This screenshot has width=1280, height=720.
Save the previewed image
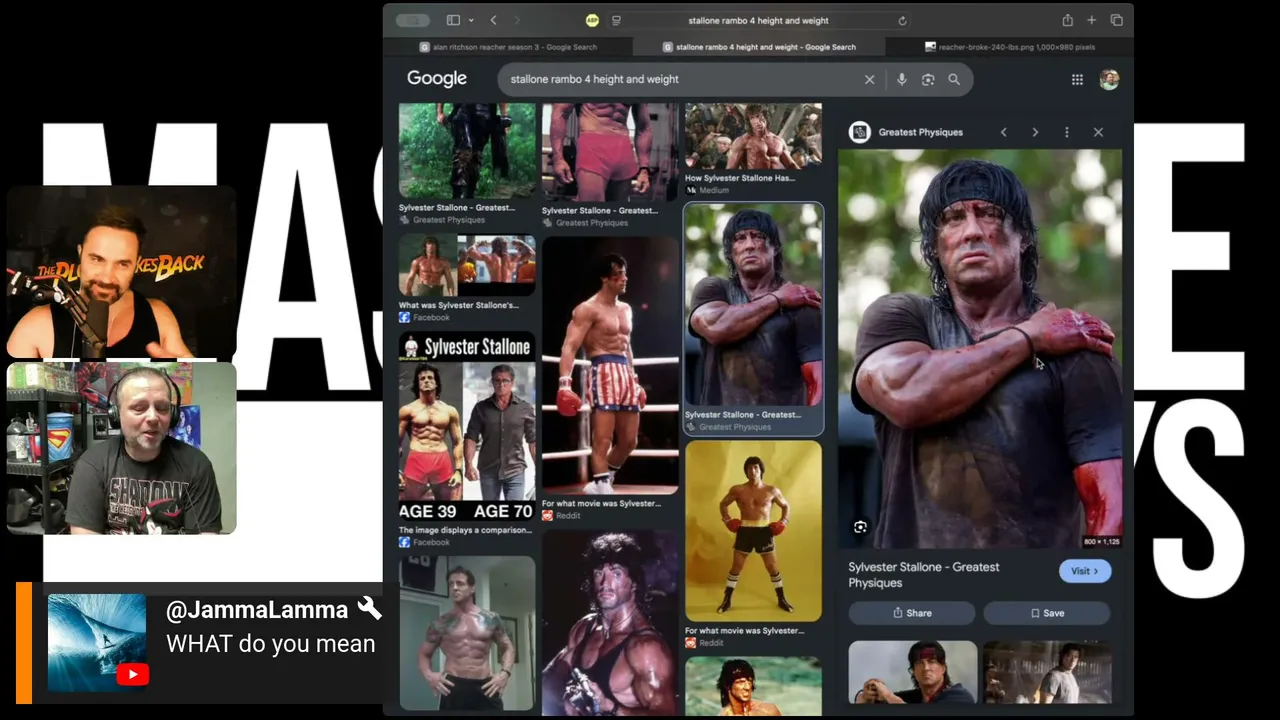click(1047, 613)
